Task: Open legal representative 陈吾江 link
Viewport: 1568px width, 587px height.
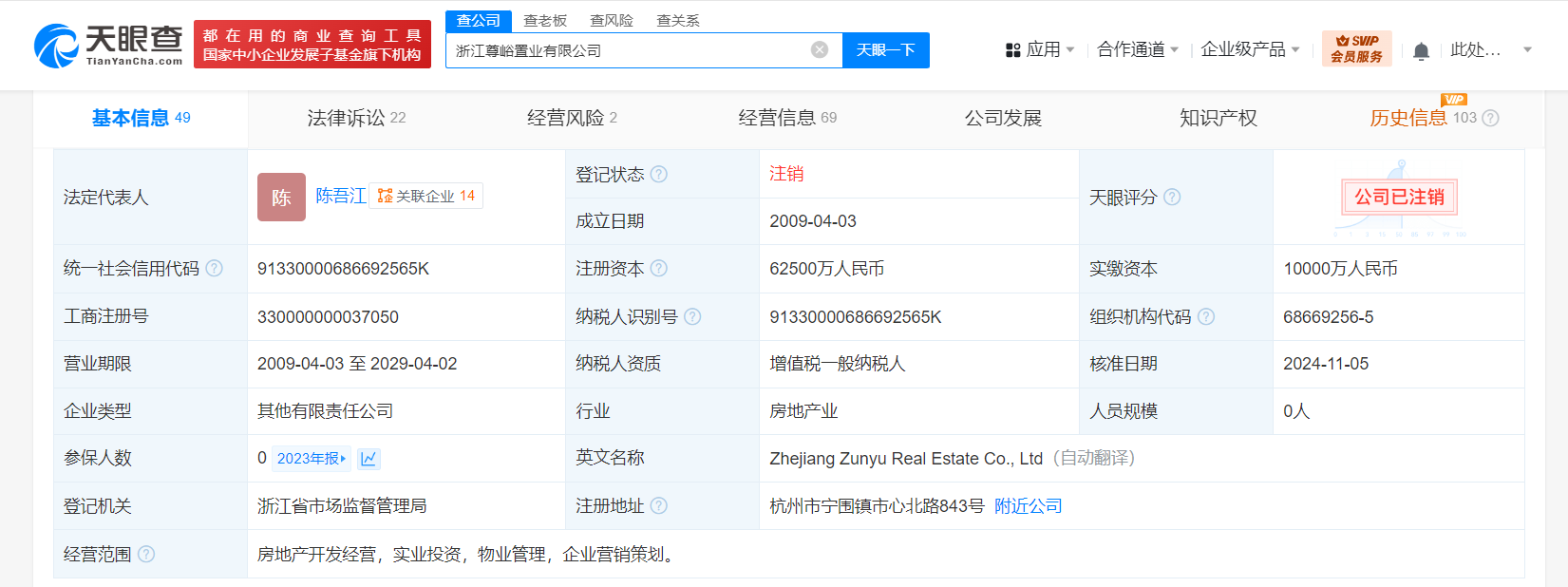Action: [341, 196]
